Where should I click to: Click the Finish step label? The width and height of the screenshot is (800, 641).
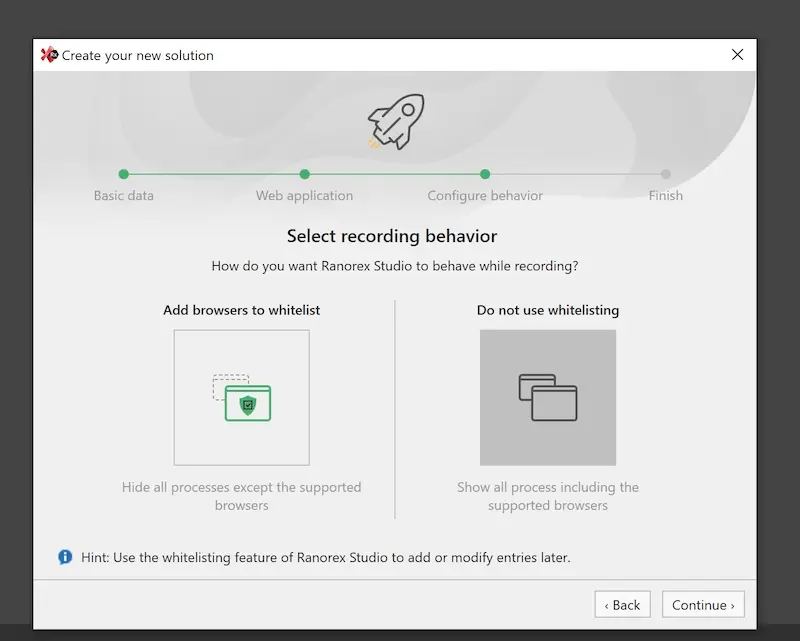tap(666, 195)
